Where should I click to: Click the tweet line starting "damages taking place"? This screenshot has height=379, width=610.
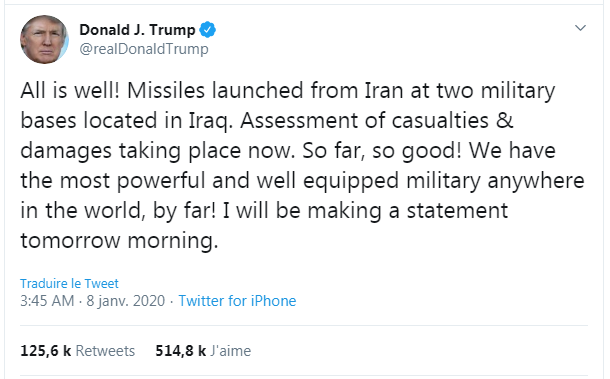click(x=288, y=151)
